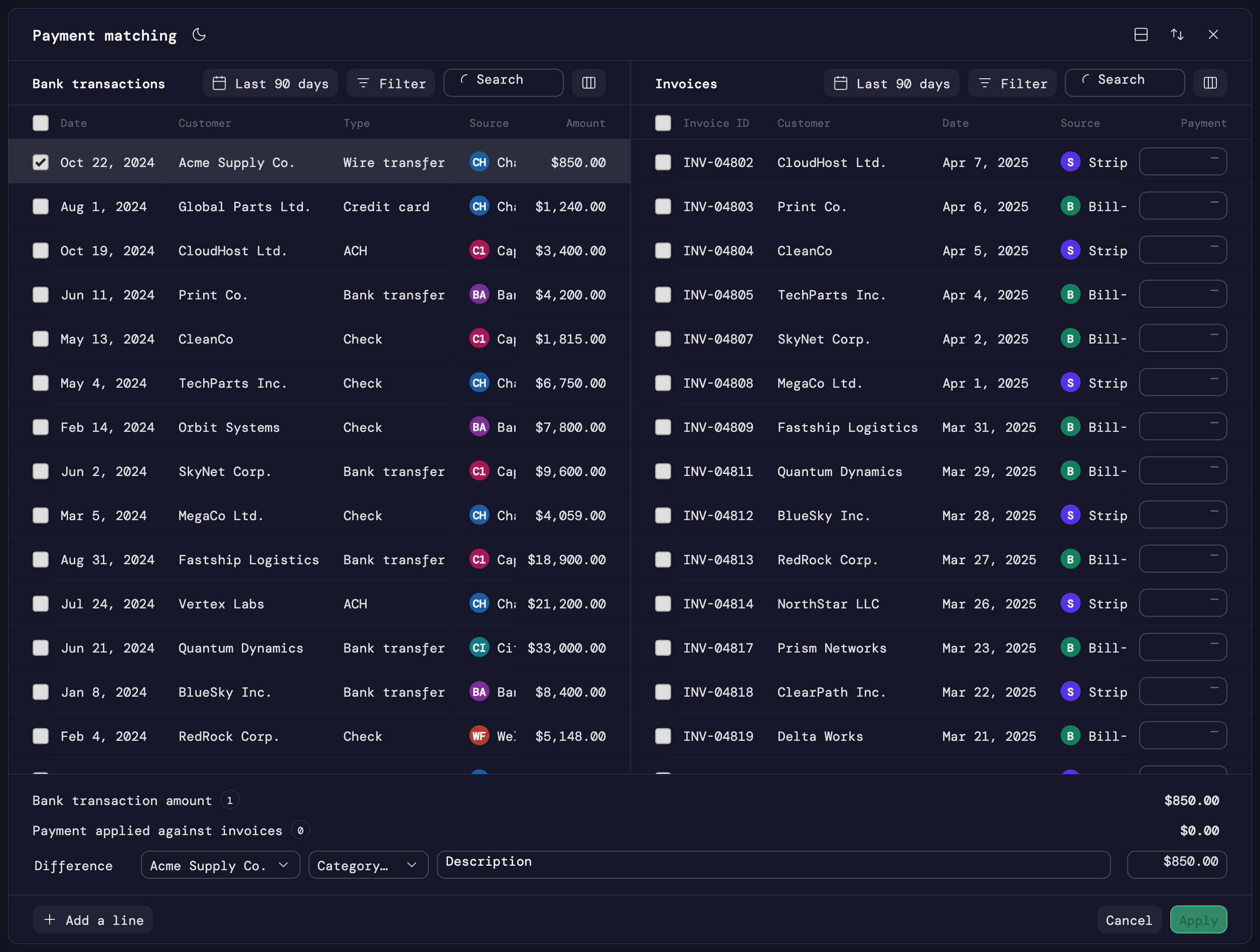Image resolution: width=1260 pixels, height=952 pixels.
Task: Click Add a line button
Action: click(93, 919)
